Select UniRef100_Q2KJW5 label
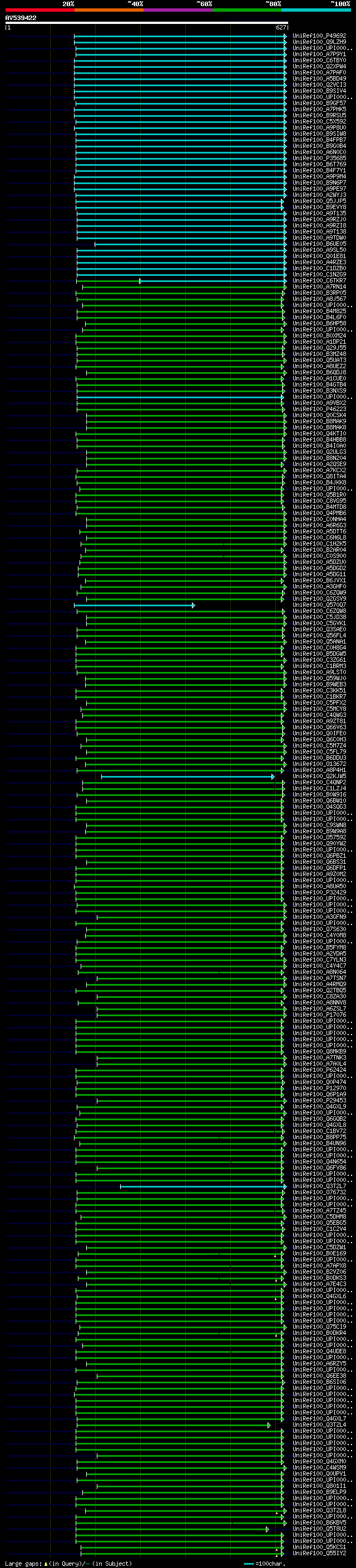 pos(319,776)
